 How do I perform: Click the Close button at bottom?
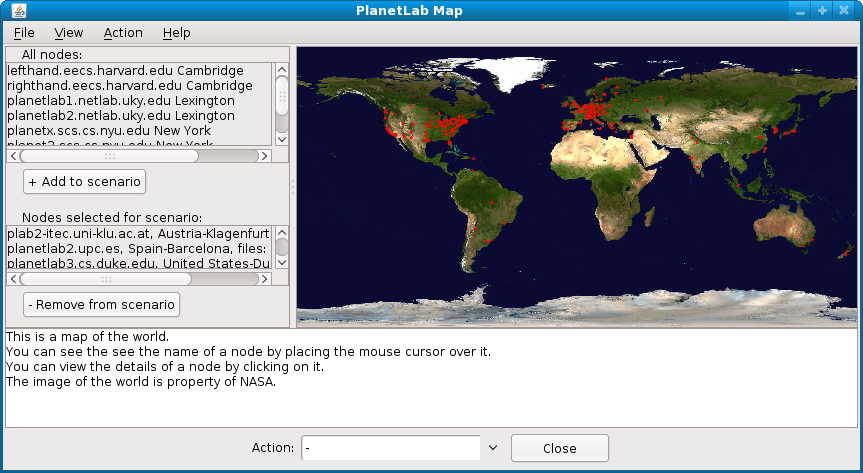[559, 449]
